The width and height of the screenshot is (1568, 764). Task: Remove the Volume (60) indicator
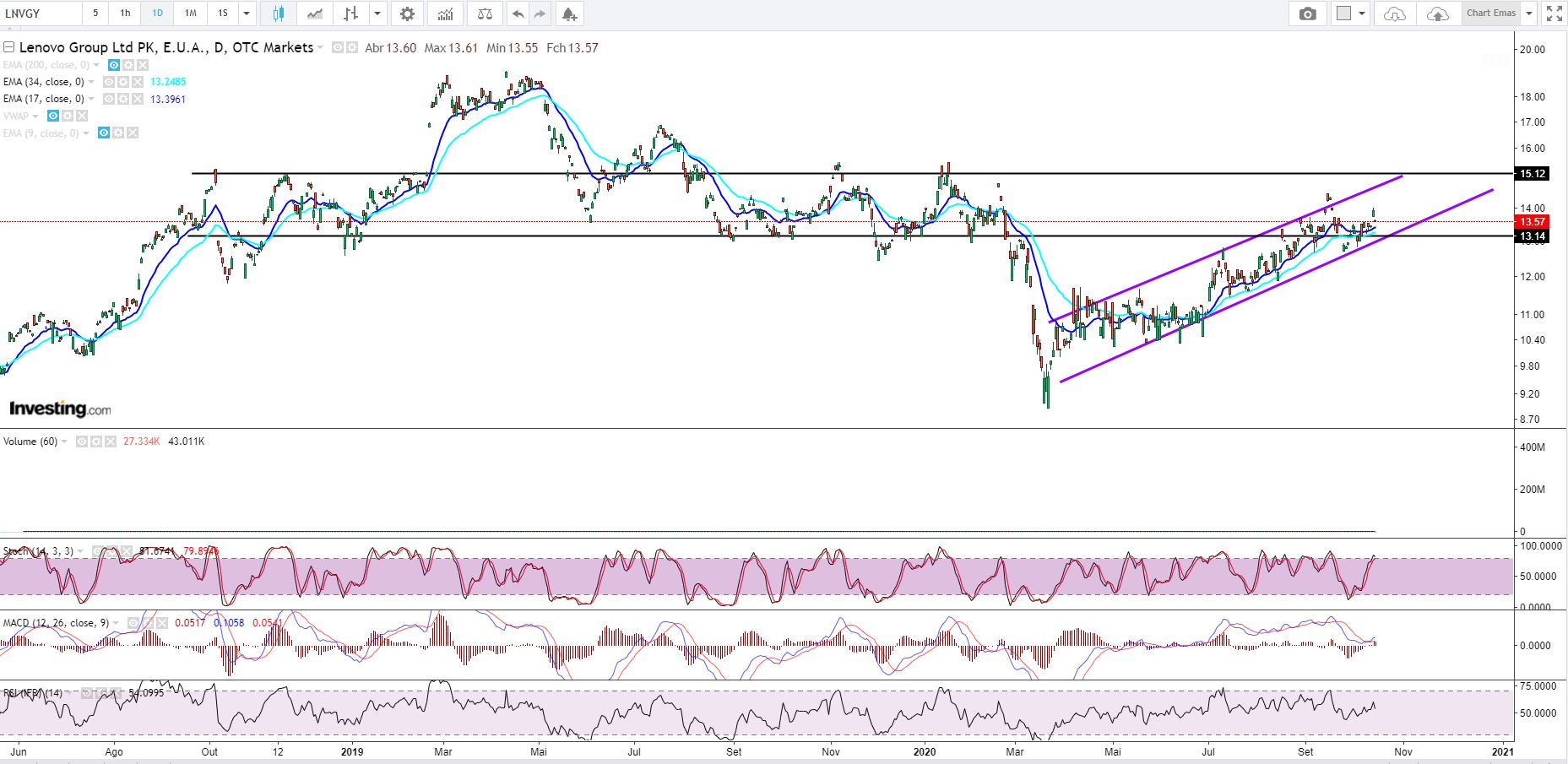point(111,442)
